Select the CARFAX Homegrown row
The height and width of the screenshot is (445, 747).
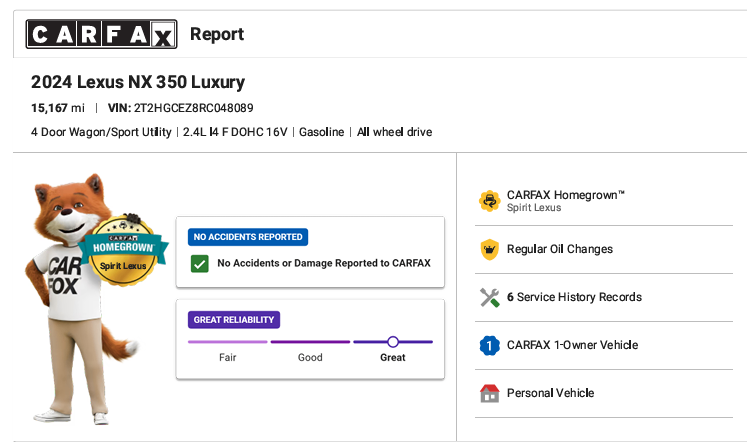click(604, 201)
